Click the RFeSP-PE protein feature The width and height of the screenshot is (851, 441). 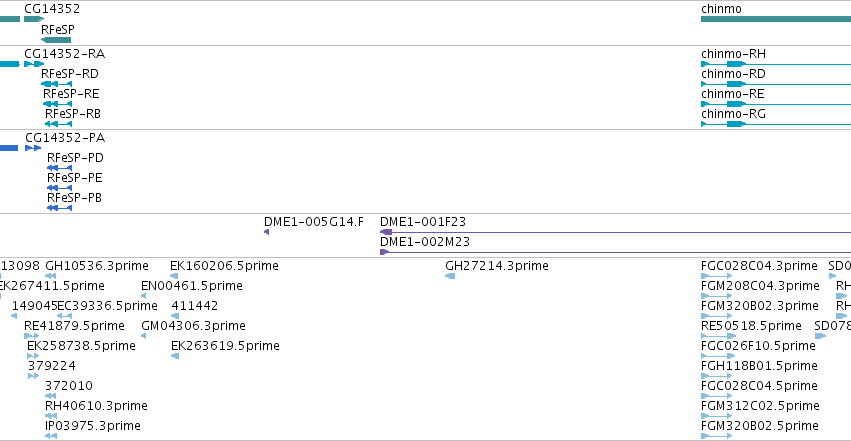click(x=60, y=188)
